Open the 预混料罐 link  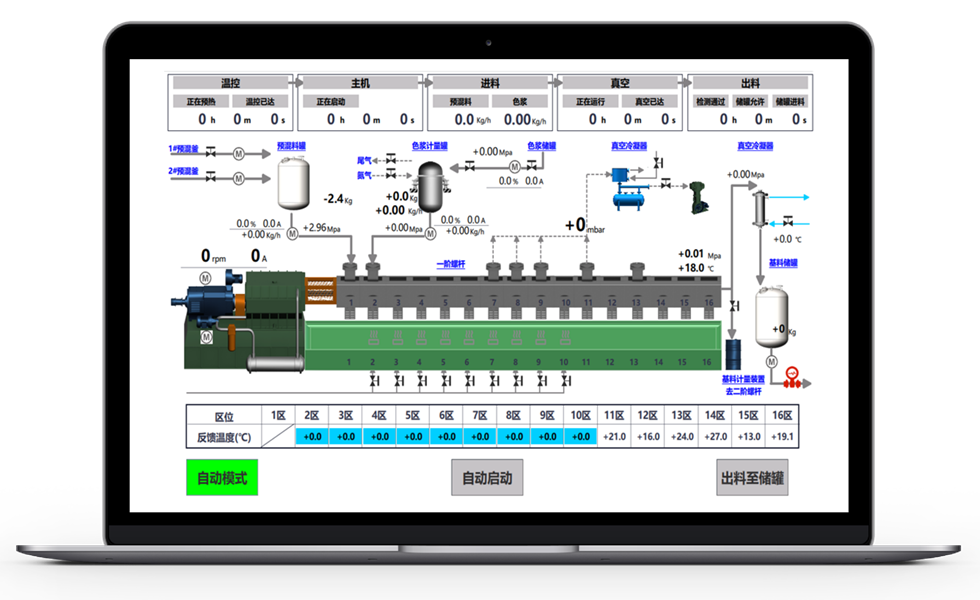291,146
